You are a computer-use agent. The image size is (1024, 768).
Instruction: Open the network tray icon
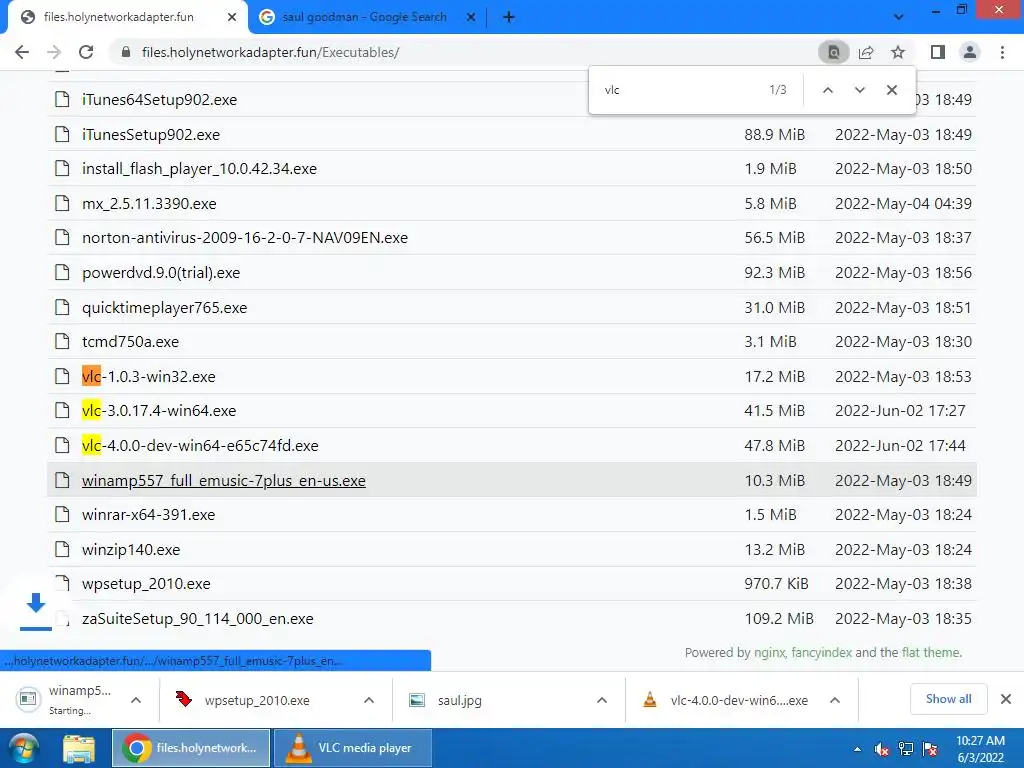coord(906,749)
